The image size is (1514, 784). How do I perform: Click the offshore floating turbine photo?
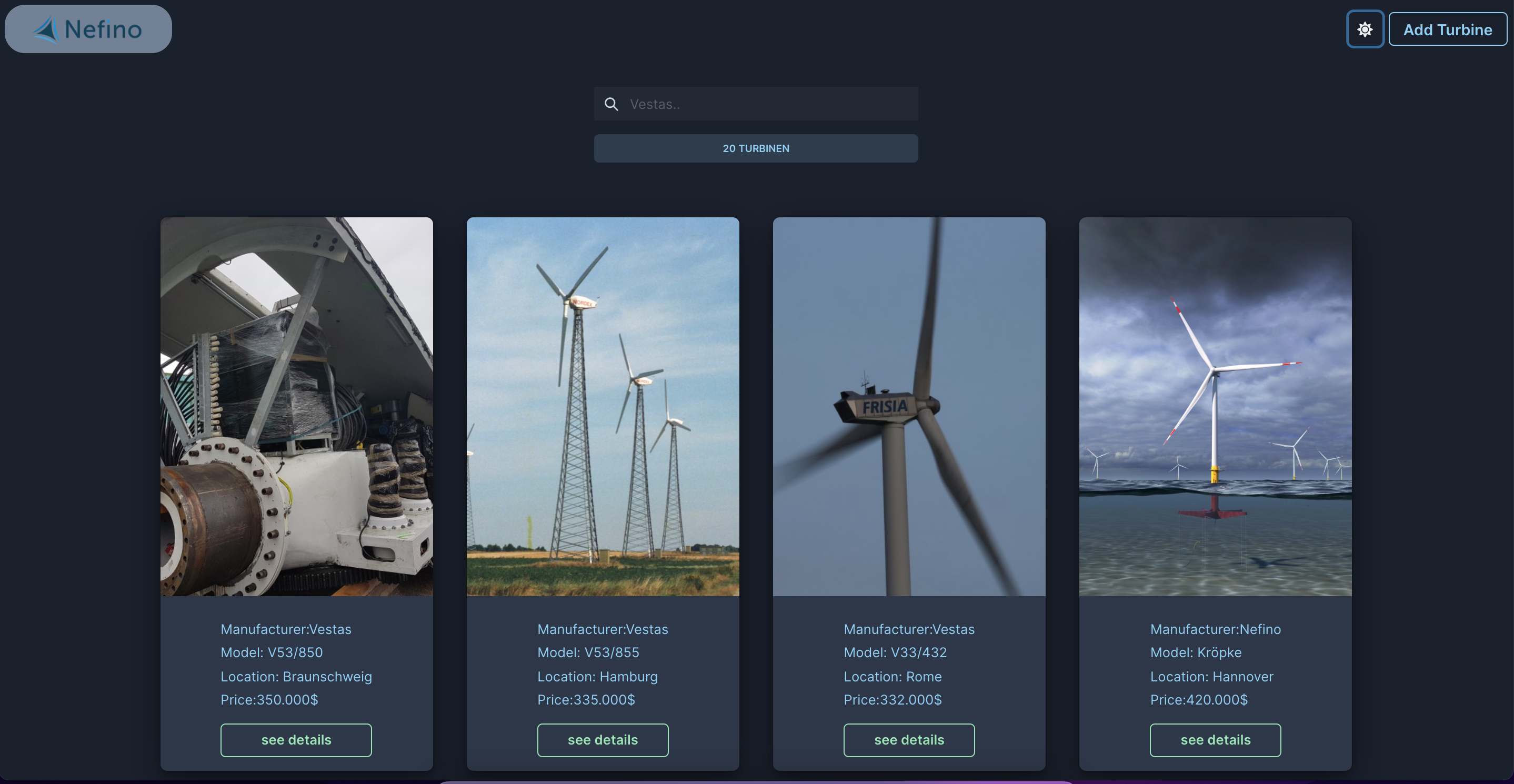point(1215,407)
